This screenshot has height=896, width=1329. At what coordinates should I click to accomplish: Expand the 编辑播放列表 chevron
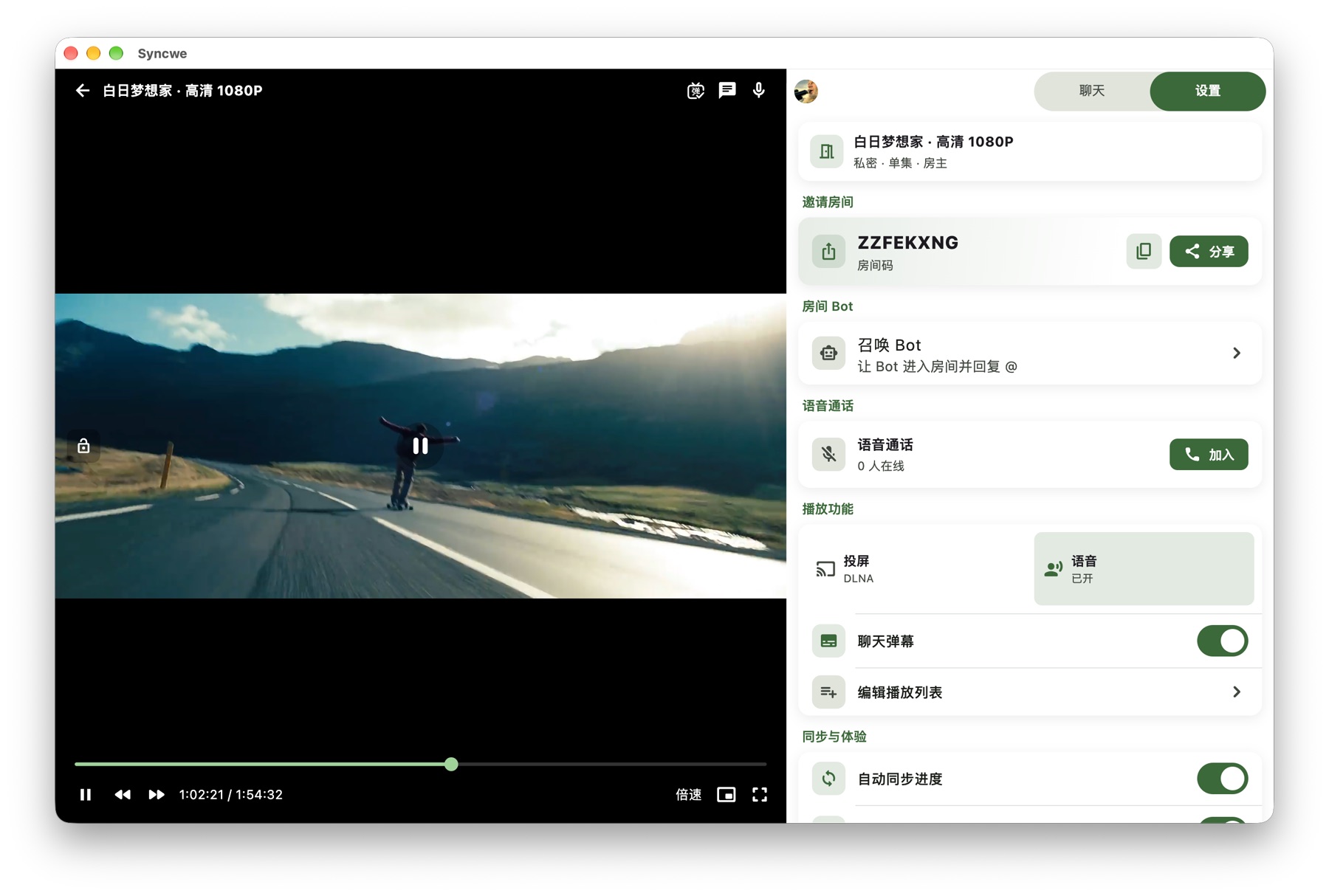click(1236, 692)
